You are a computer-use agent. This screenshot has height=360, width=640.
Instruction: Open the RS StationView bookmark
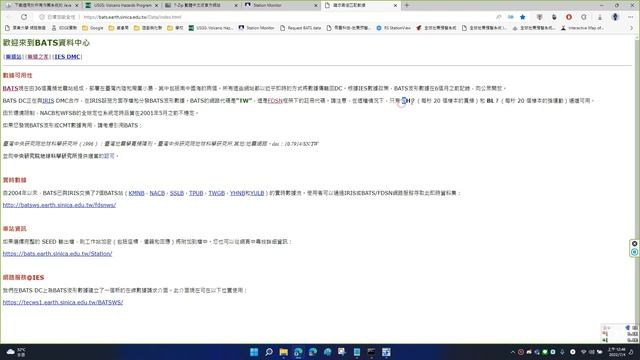[393, 28]
